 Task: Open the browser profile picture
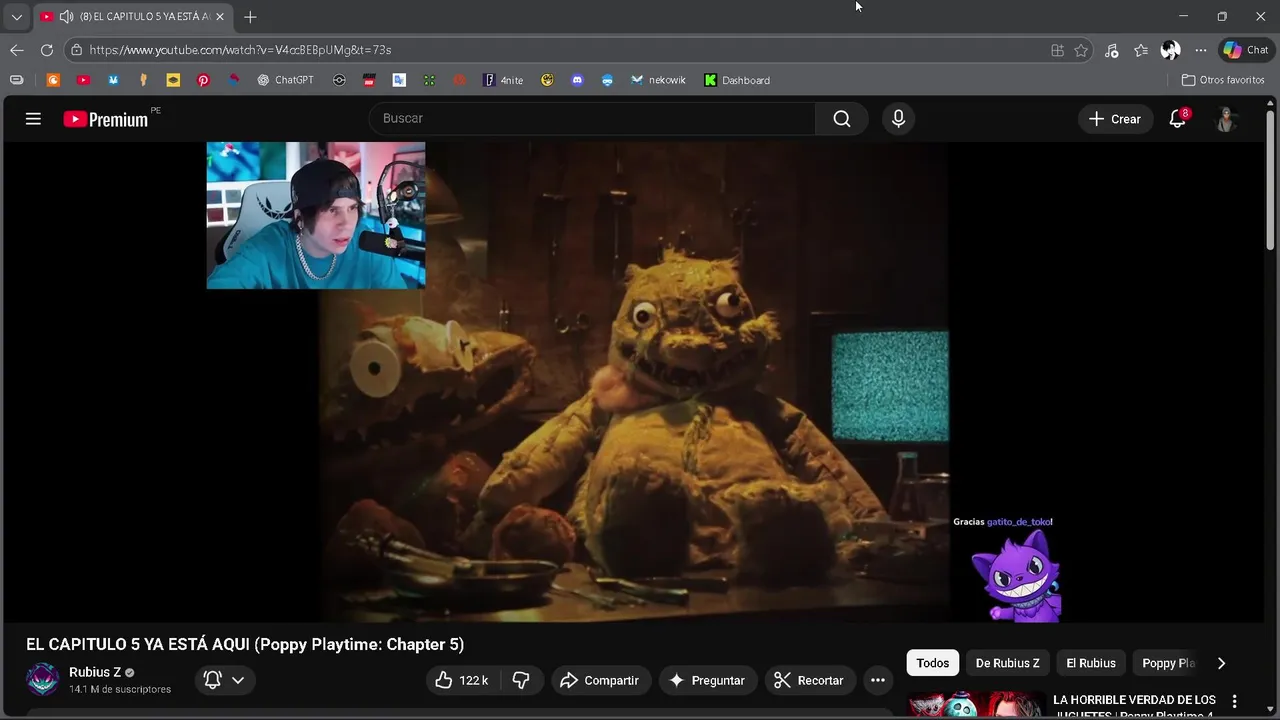pyautogui.click(x=1171, y=50)
